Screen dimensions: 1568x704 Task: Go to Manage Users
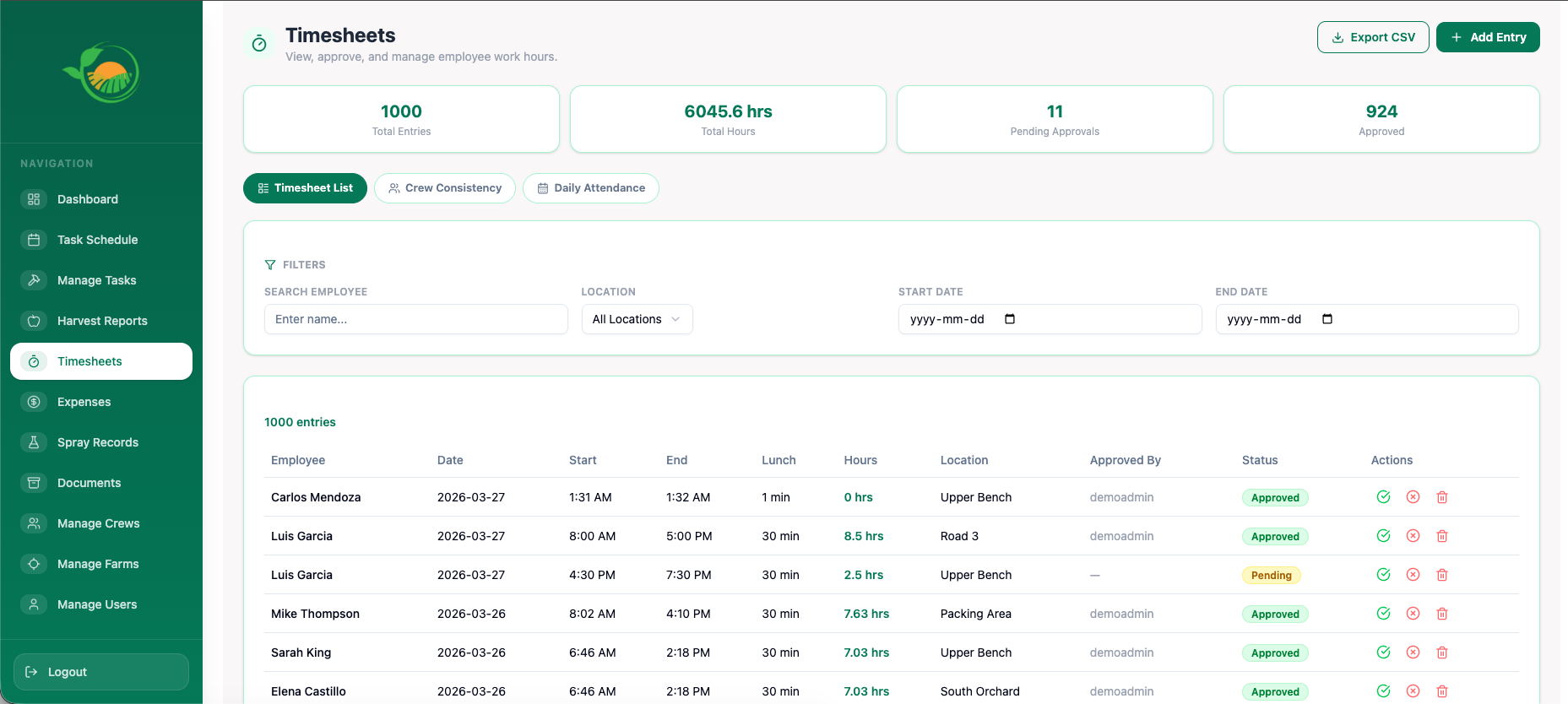point(101,604)
